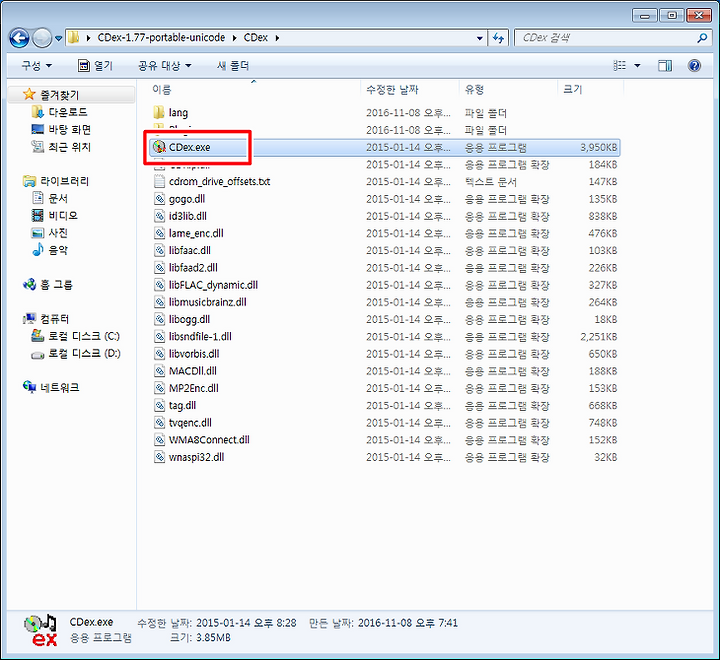Viewport: 720px width, 660px height.
Task: Sort by 이름 name column header
Action: (x=162, y=90)
